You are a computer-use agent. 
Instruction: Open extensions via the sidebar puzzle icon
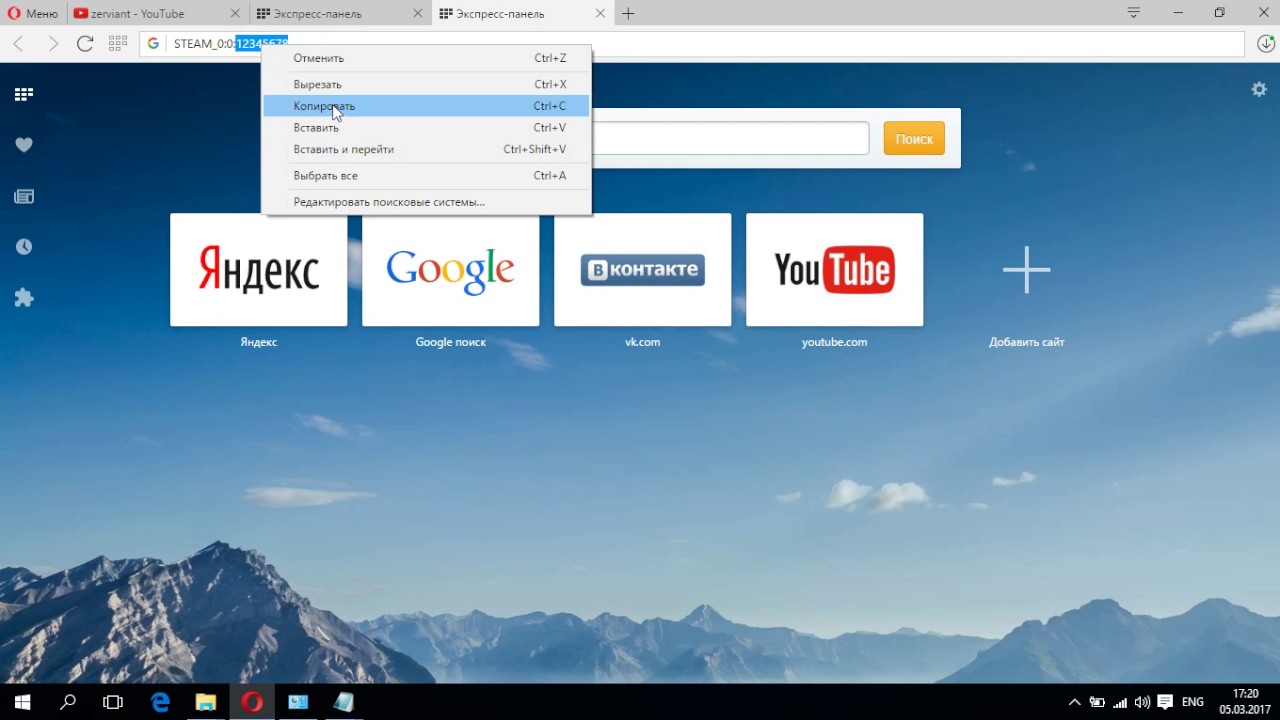(x=24, y=298)
